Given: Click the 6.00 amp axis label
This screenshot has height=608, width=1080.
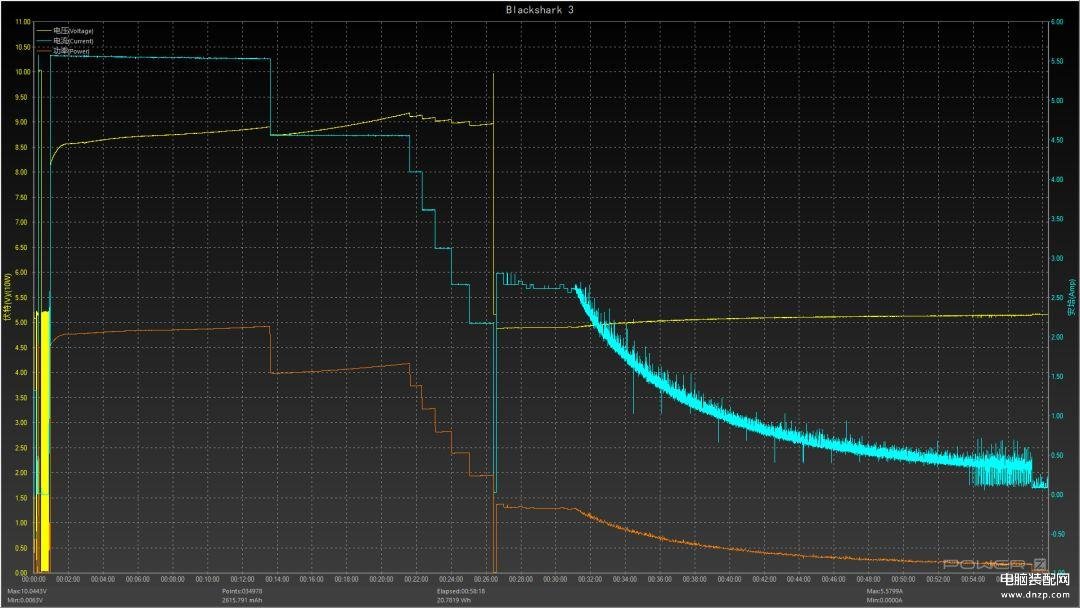Looking at the screenshot, I should coord(1057,22).
